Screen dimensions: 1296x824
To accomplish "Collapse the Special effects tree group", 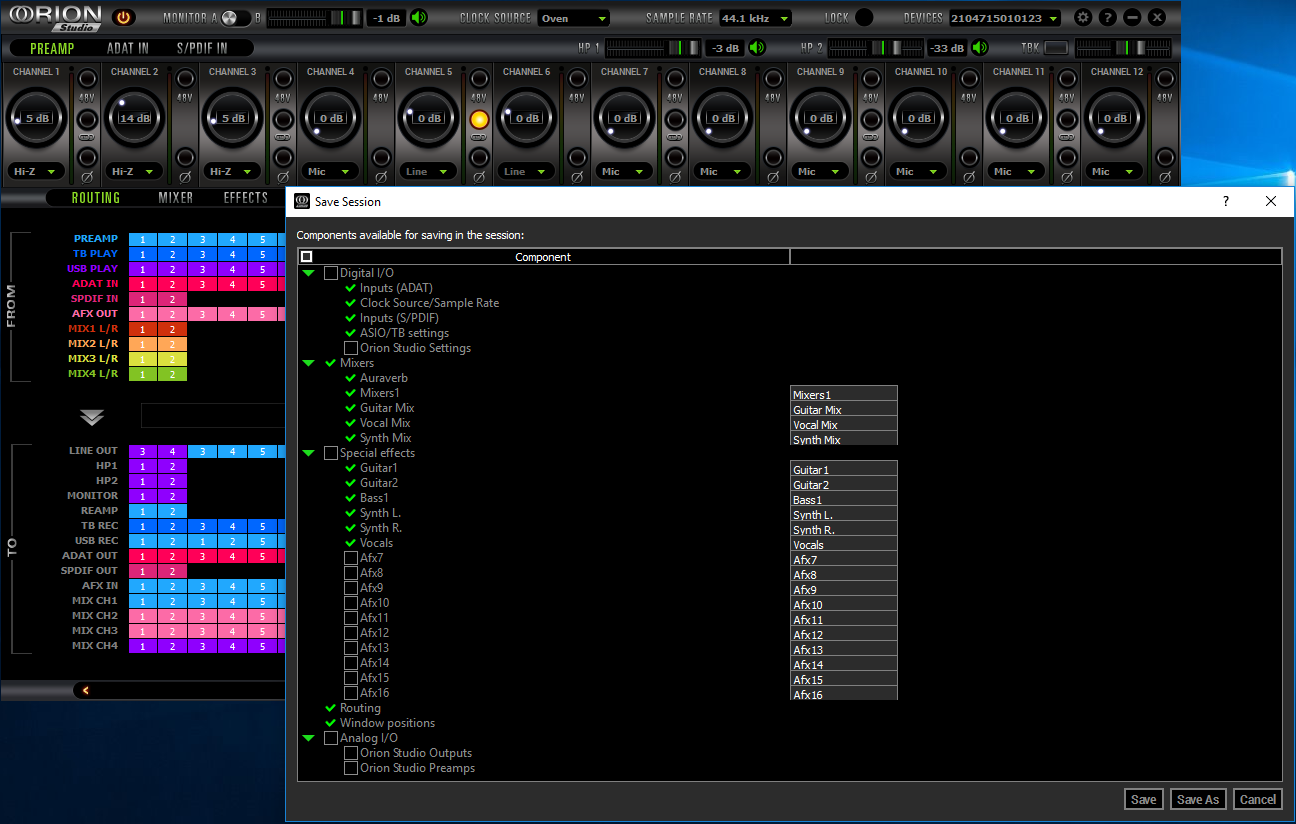I will click(309, 453).
